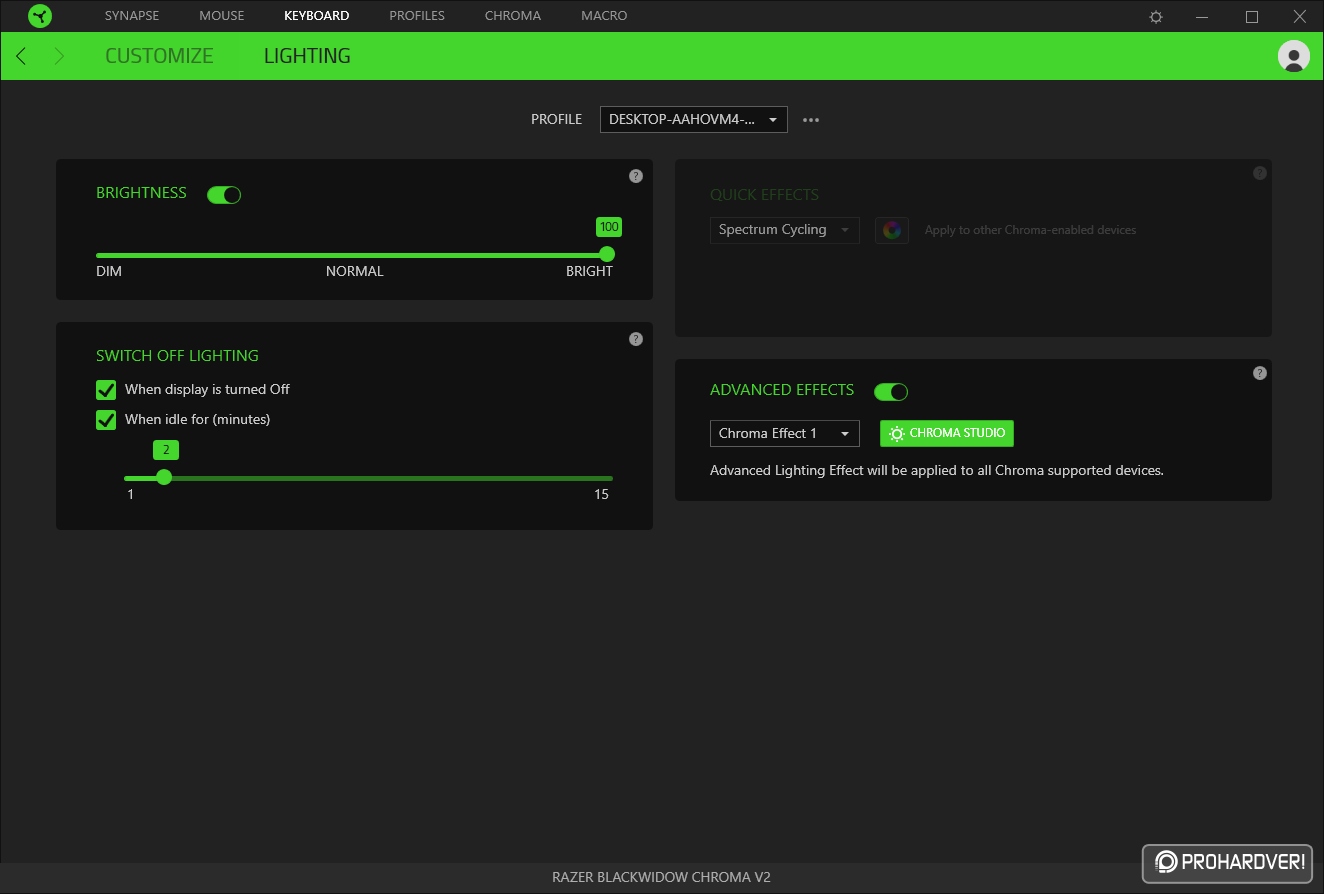Viewport: 1324px width, 894px height.
Task: Switch to the Mouse tab
Action: pos(222,16)
